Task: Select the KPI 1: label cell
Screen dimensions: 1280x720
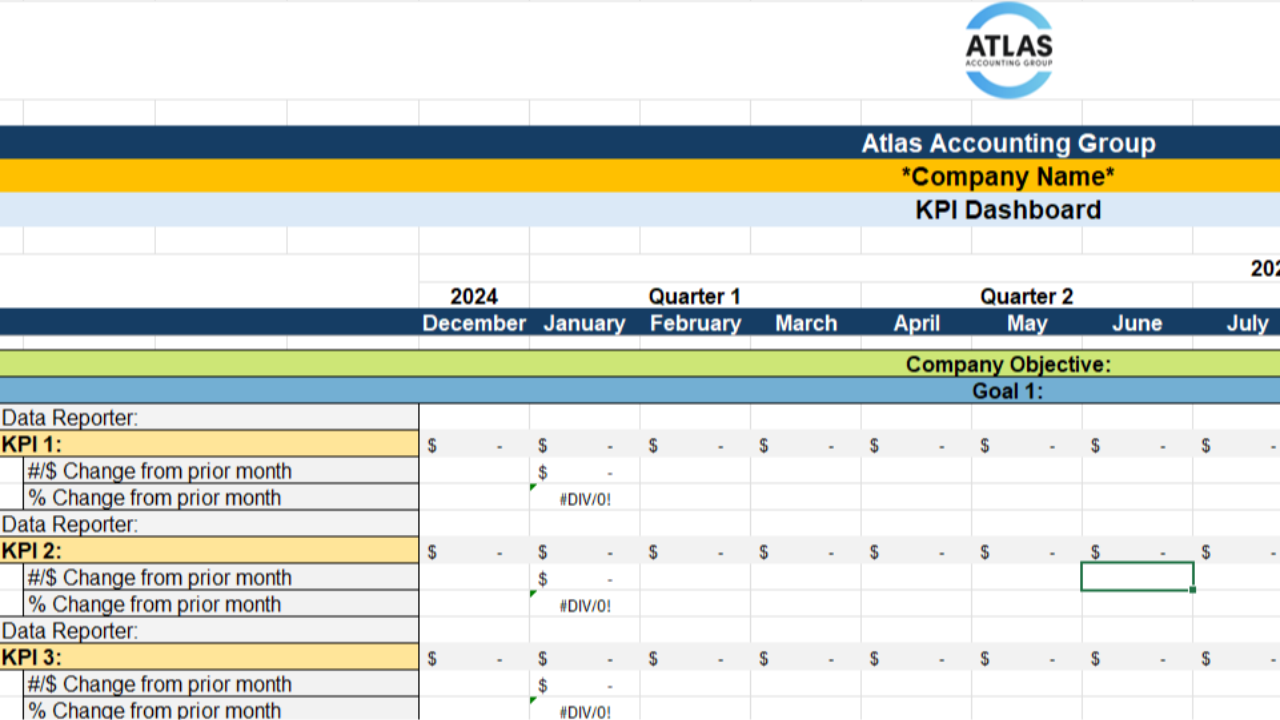Action: pyautogui.click(x=209, y=444)
